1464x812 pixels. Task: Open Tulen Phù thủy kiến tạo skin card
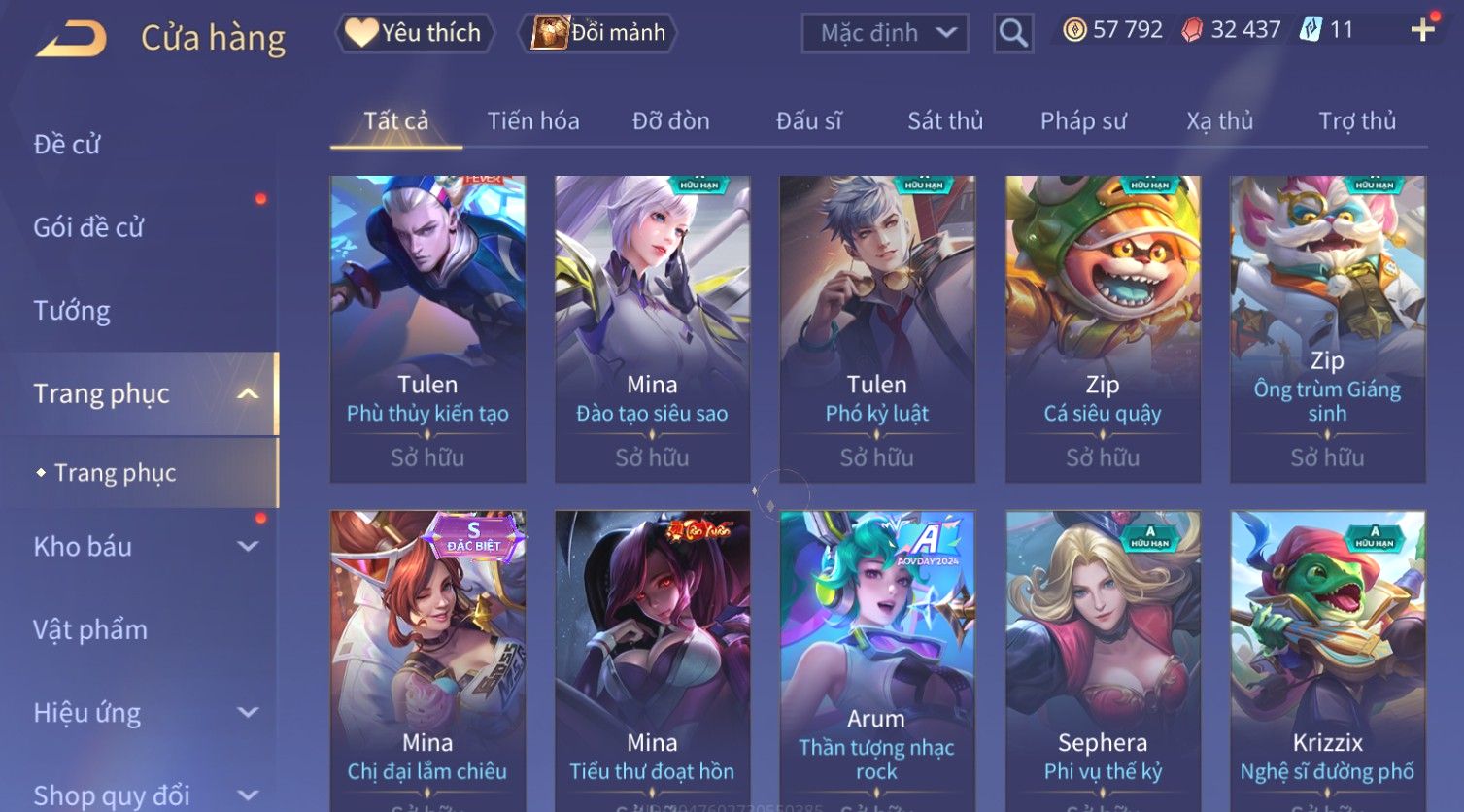click(x=427, y=329)
